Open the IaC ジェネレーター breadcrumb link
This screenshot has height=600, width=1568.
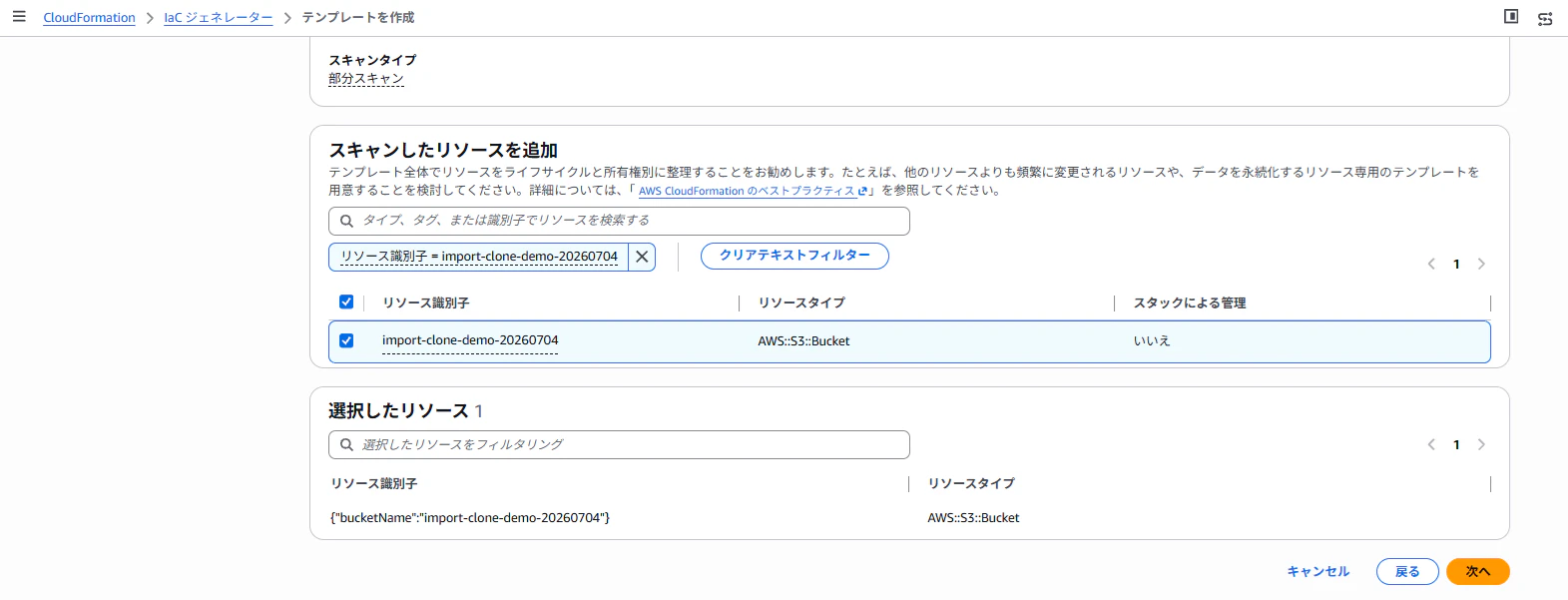pyautogui.click(x=218, y=18)
